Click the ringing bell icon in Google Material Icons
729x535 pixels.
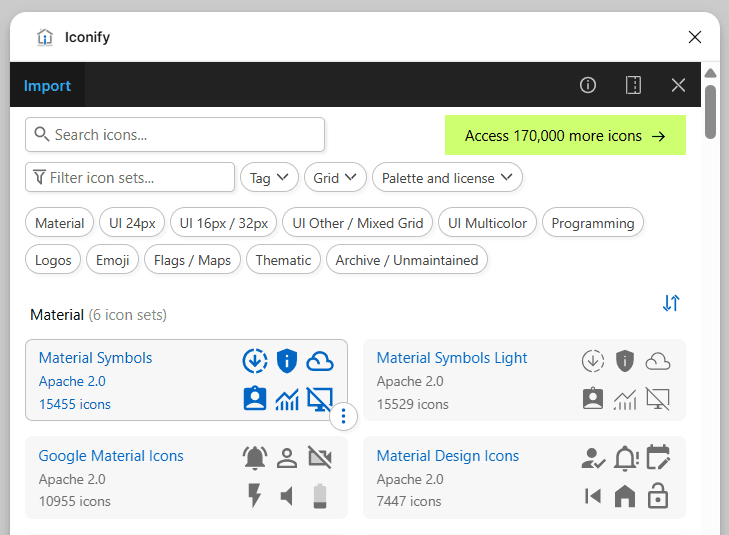pos(255,457)
